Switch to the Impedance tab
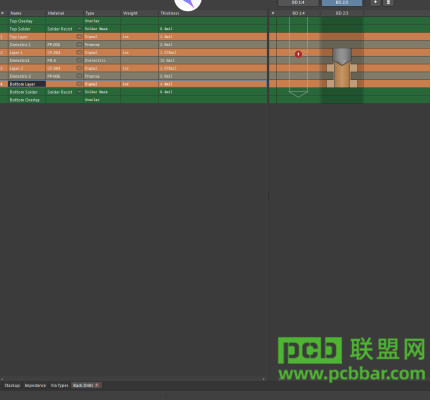The image size is (431, 401). click(35, 386)
